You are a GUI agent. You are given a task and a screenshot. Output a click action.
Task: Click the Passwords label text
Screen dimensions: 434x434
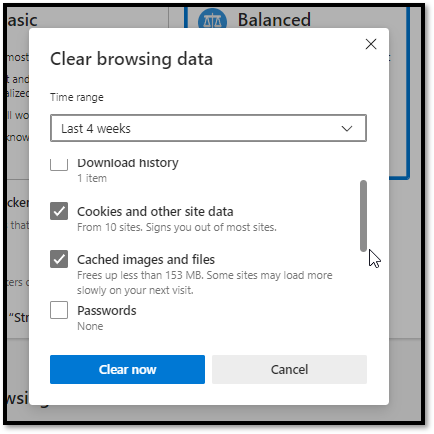[107, 310]
